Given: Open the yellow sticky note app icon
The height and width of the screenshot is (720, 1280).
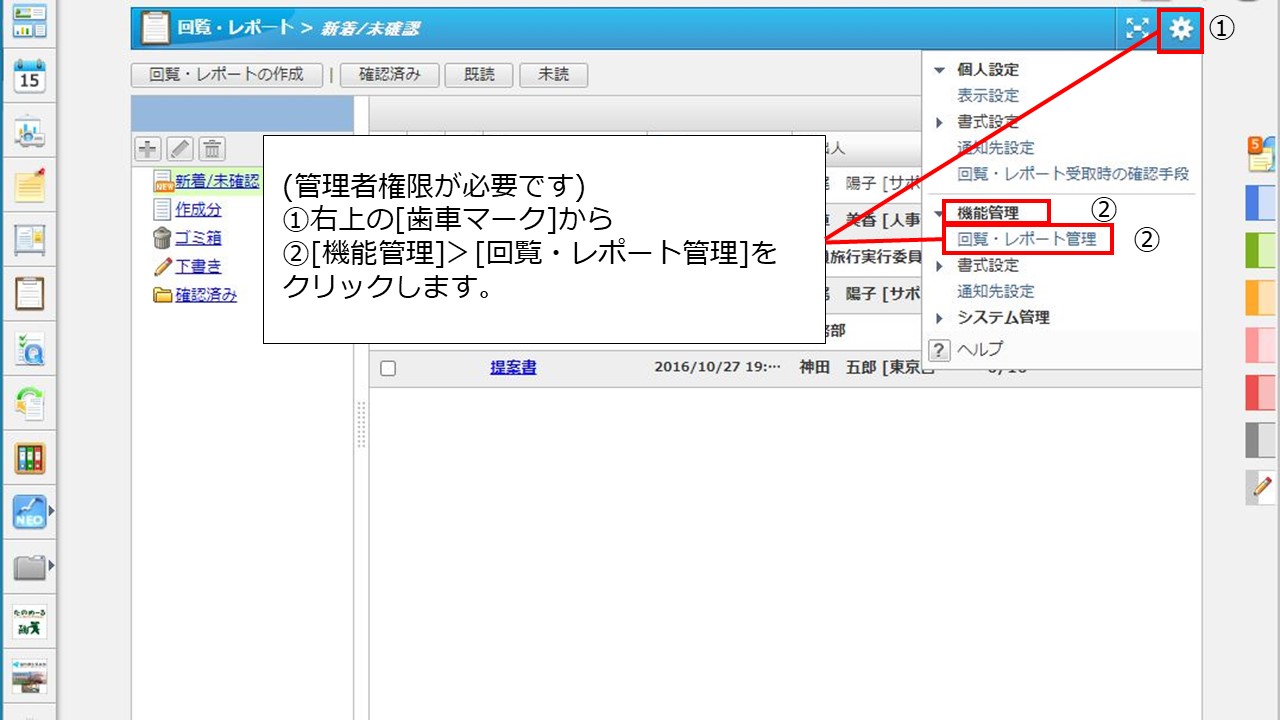Looking at the screenshot, I should tap(30, 186).
